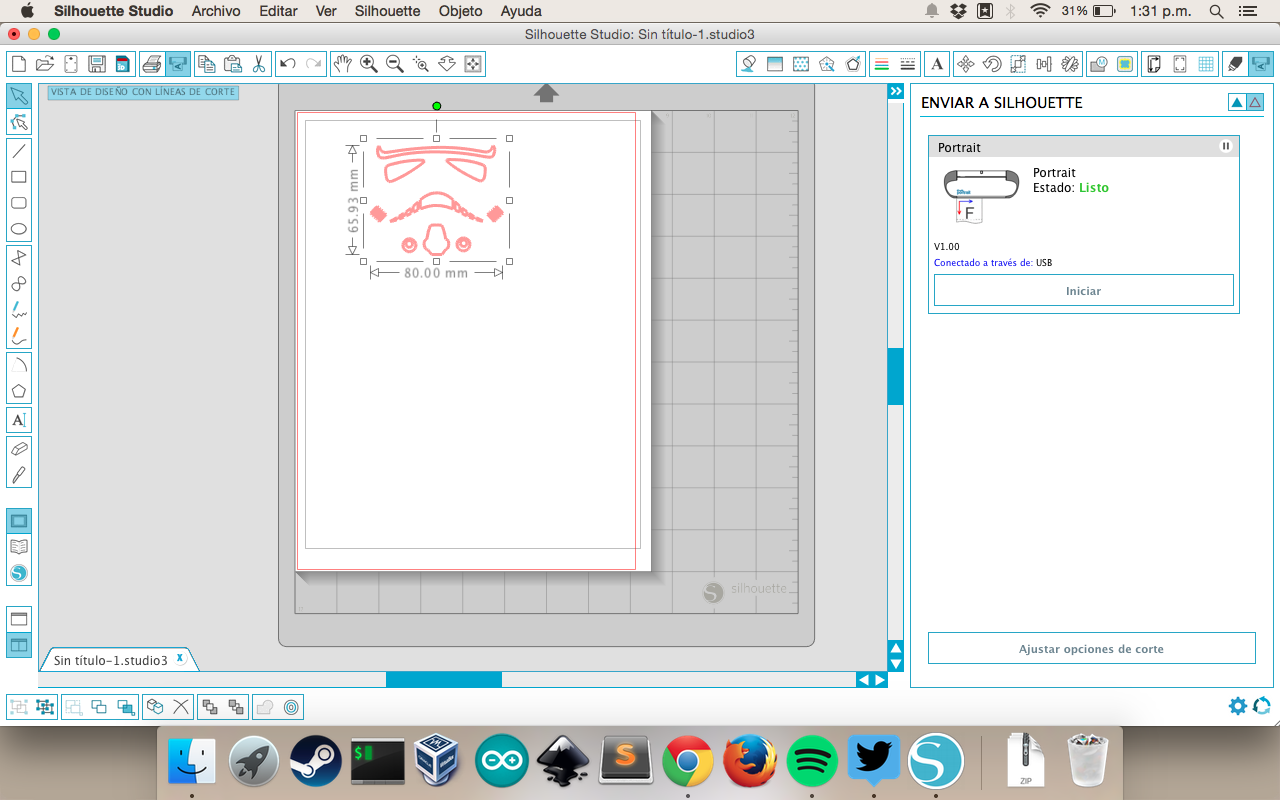
Task: Select the Line drawing tool
Action: coord(19,151)
